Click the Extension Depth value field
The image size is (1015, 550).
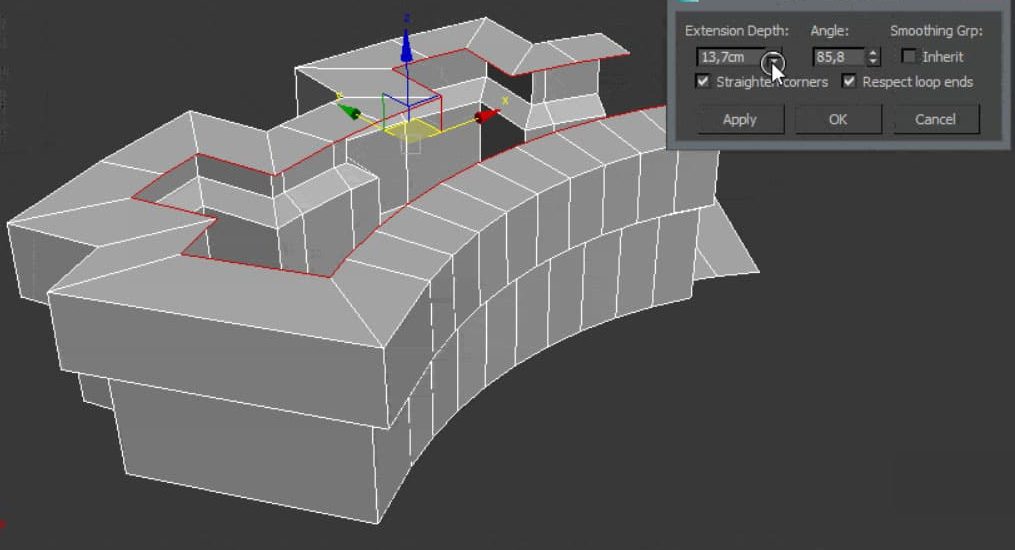(730, 57)
